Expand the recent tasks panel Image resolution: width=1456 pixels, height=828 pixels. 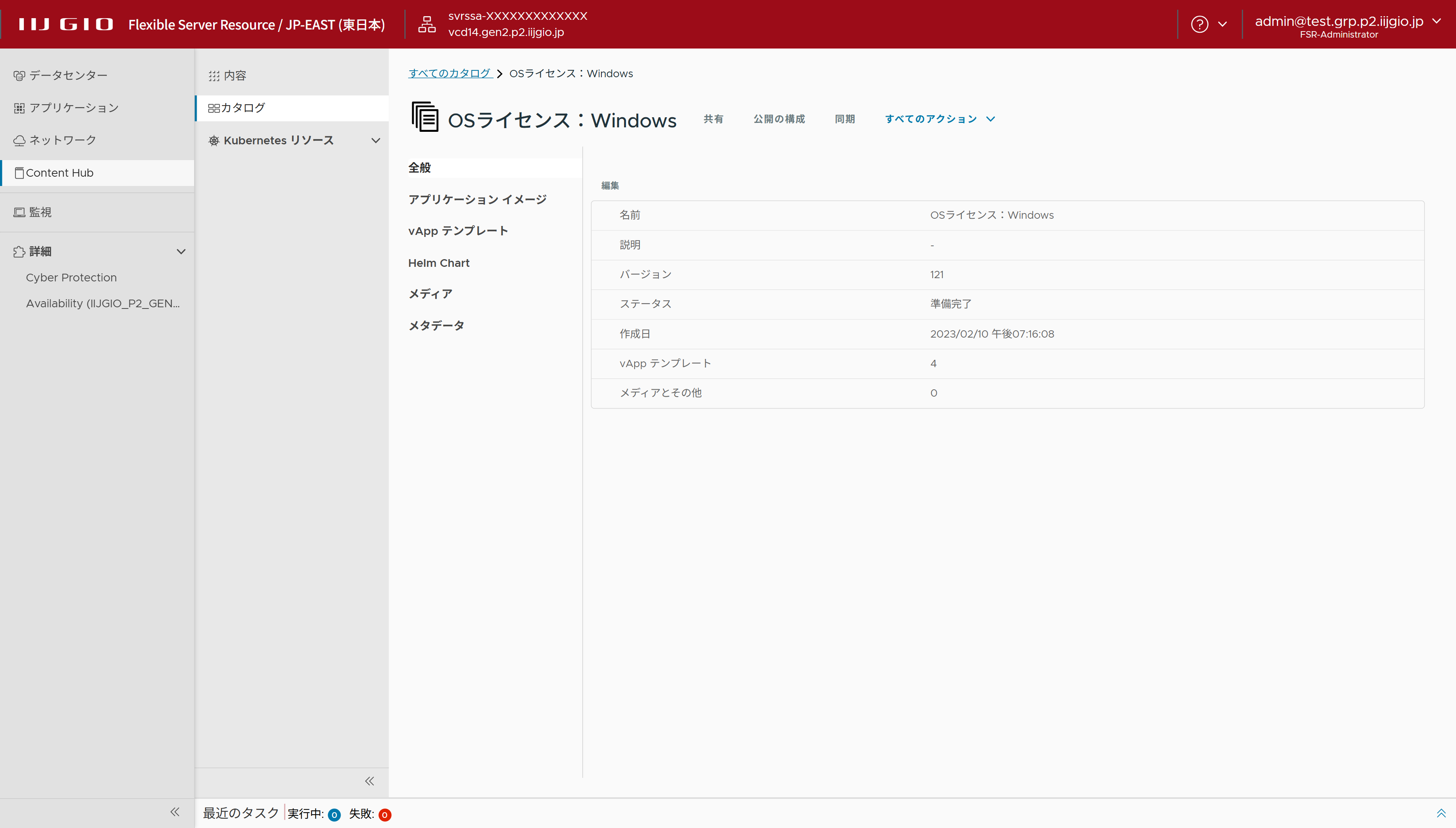[1441, 813]
